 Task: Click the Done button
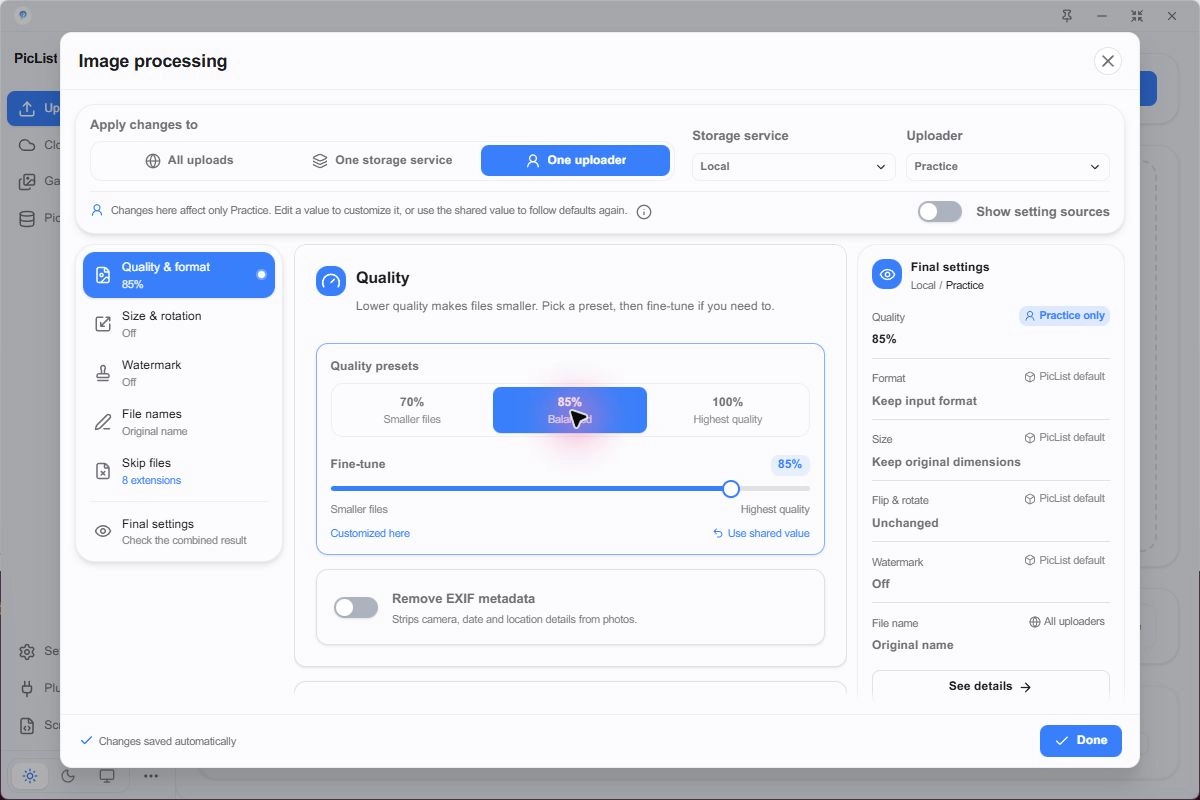(x=1081, y=741)
